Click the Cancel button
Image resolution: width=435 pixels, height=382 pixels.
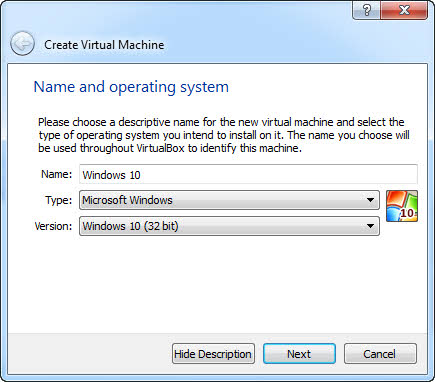pos(380,354)
